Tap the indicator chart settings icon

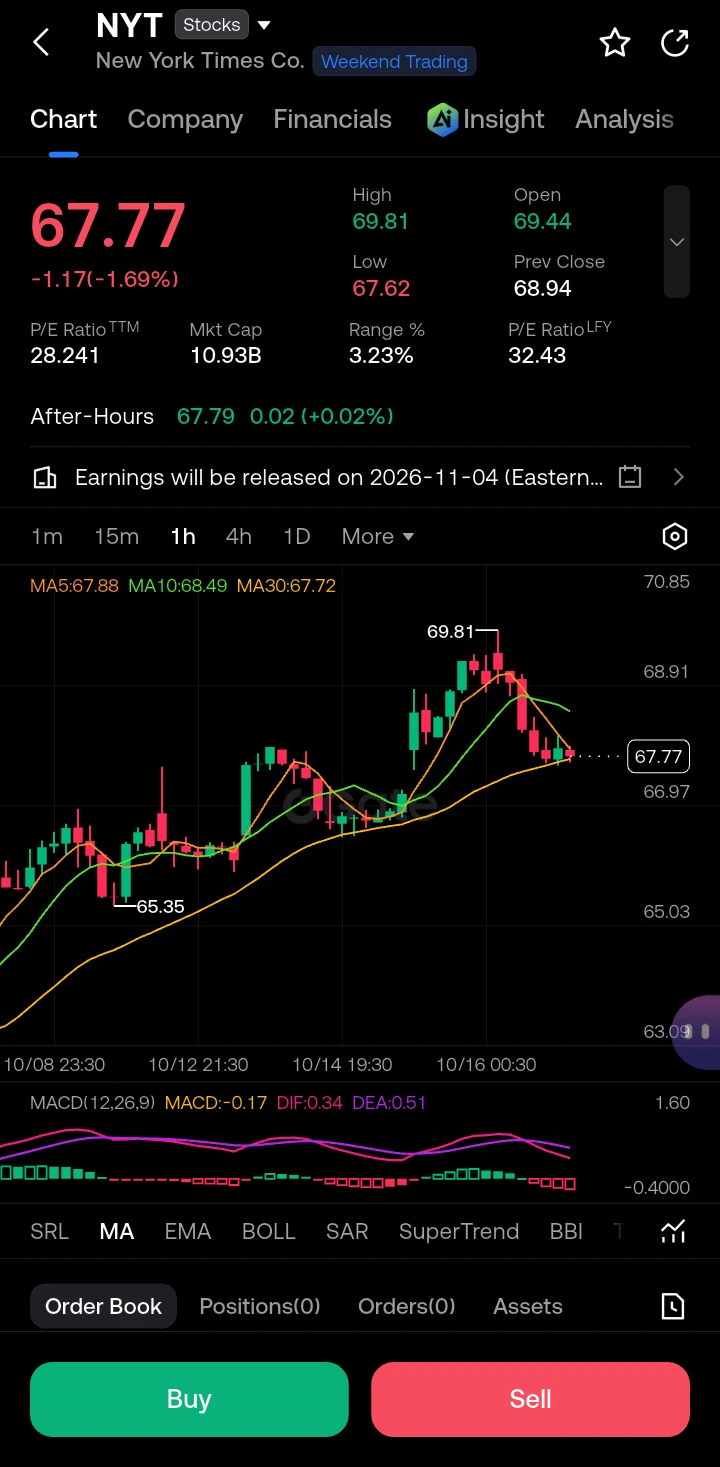(673, 1231)
